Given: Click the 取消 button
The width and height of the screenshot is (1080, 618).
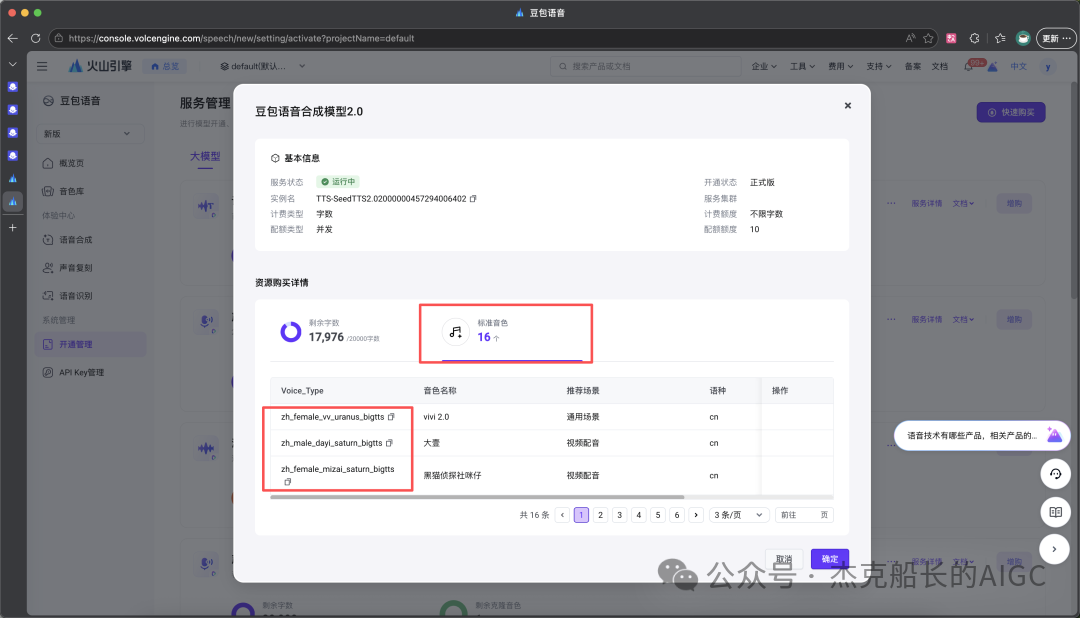Looking at the screenshot, I should coord(784,559).
